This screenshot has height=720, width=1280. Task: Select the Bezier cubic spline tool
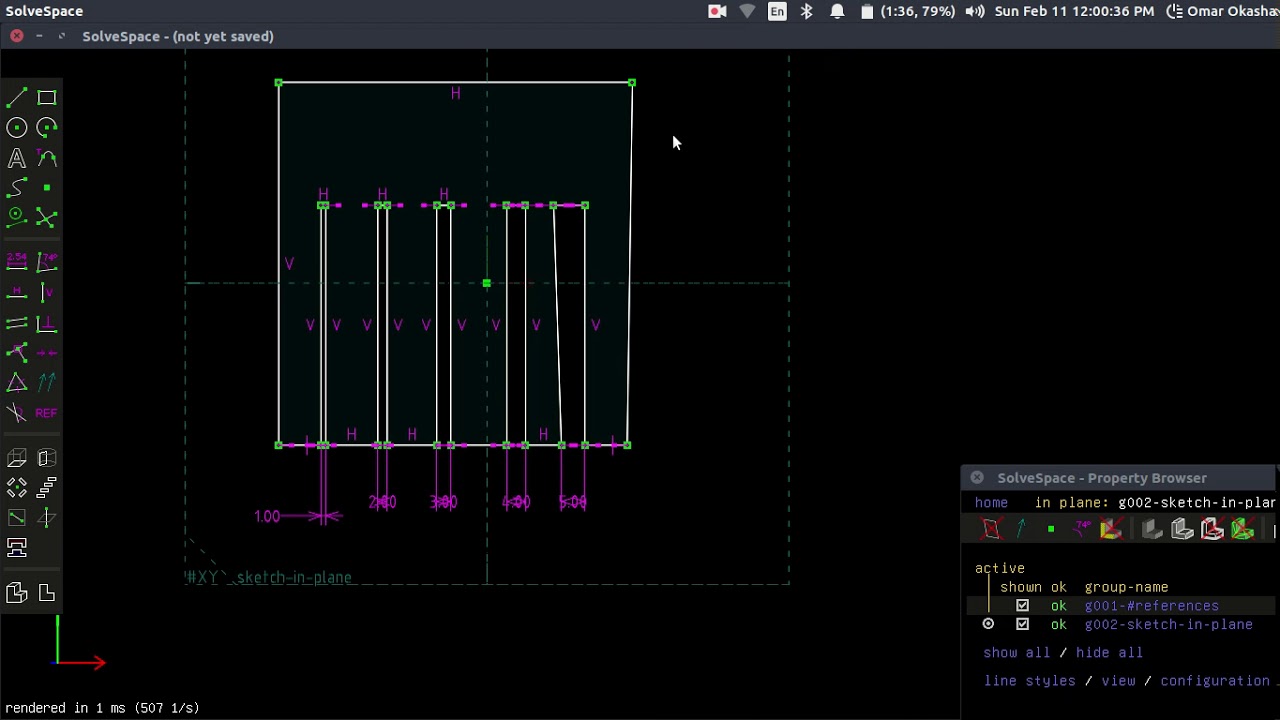point(17,188)
